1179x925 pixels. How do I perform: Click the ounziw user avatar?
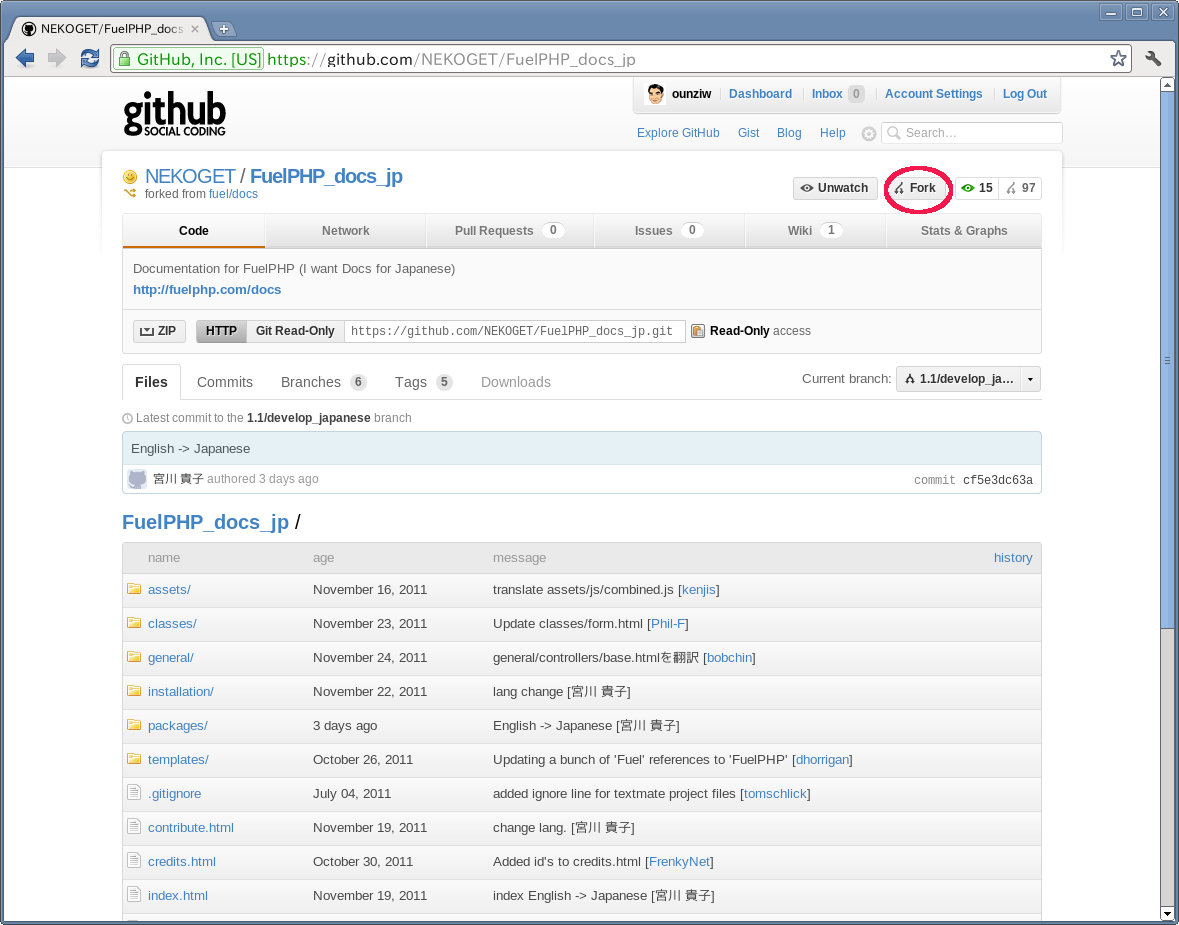[x=656, y=94]
